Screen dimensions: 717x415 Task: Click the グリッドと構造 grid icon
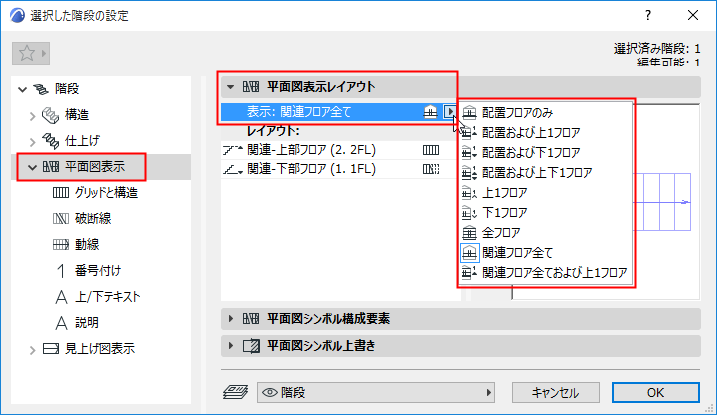[61, 193]
